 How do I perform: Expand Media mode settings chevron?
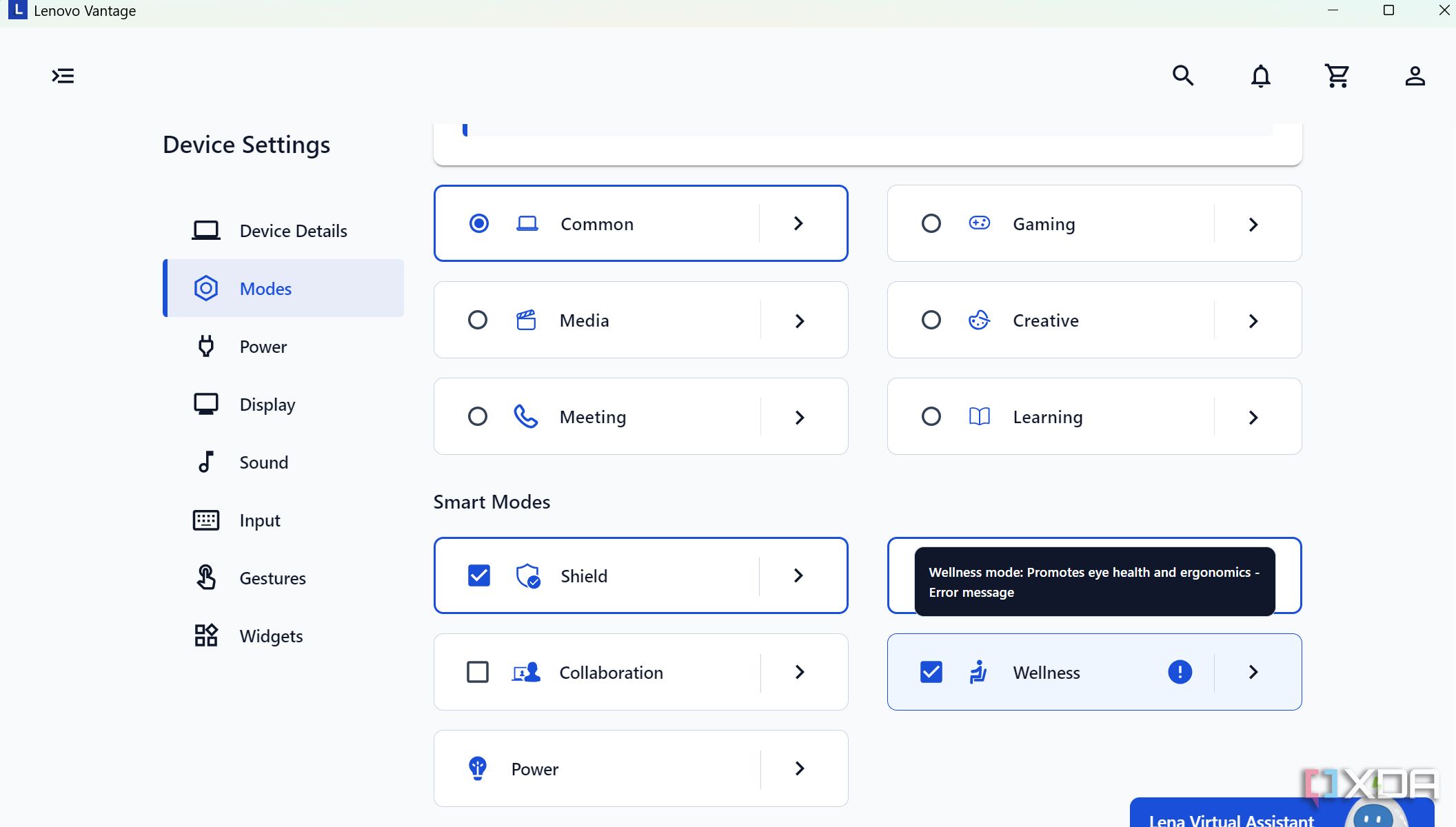[800, 321]
